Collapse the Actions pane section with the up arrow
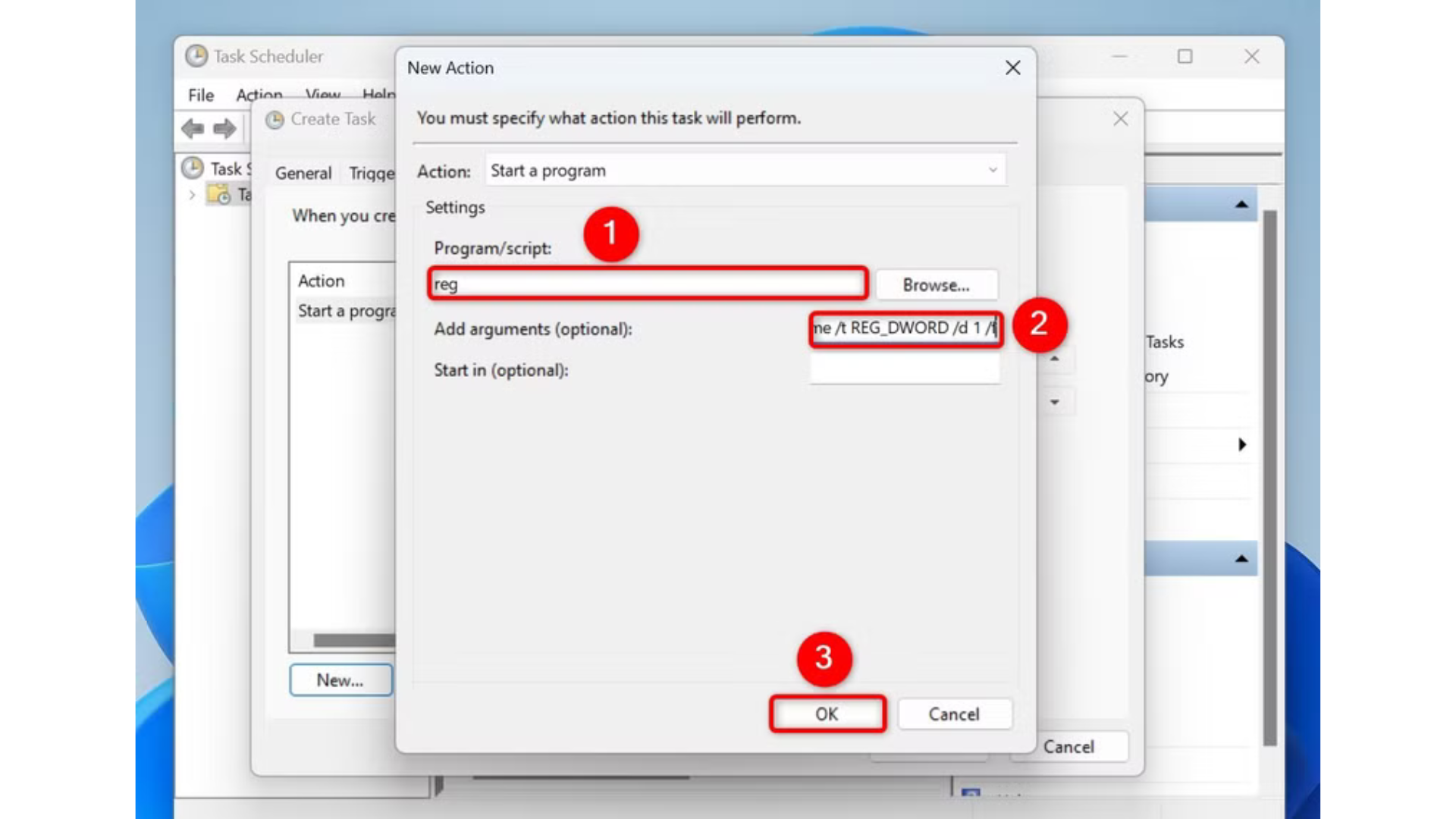1456x819 pixels. click(1241, 204)
